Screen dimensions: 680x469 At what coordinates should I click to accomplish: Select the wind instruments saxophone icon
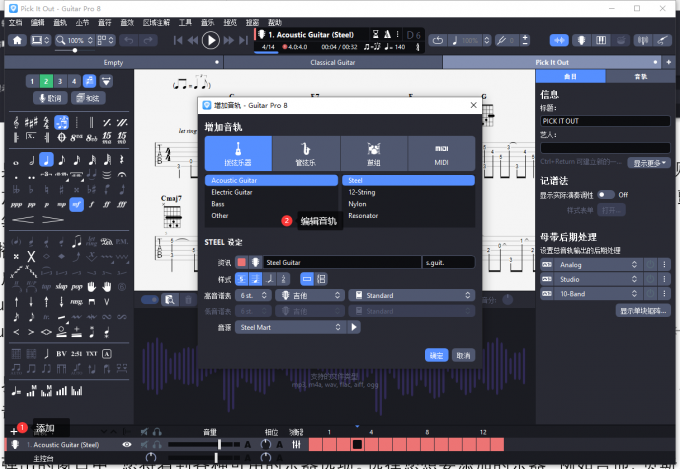tap(306, 153)
